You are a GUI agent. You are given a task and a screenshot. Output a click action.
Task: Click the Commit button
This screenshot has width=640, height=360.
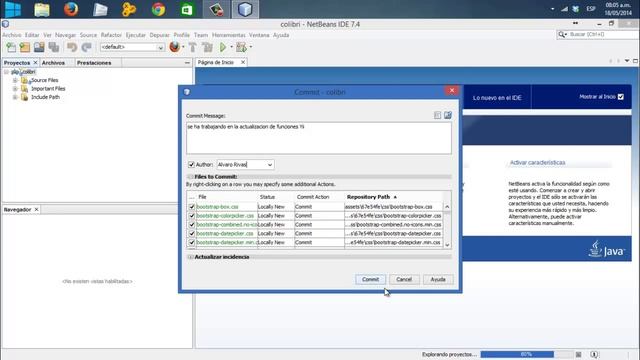pos(370,280)
